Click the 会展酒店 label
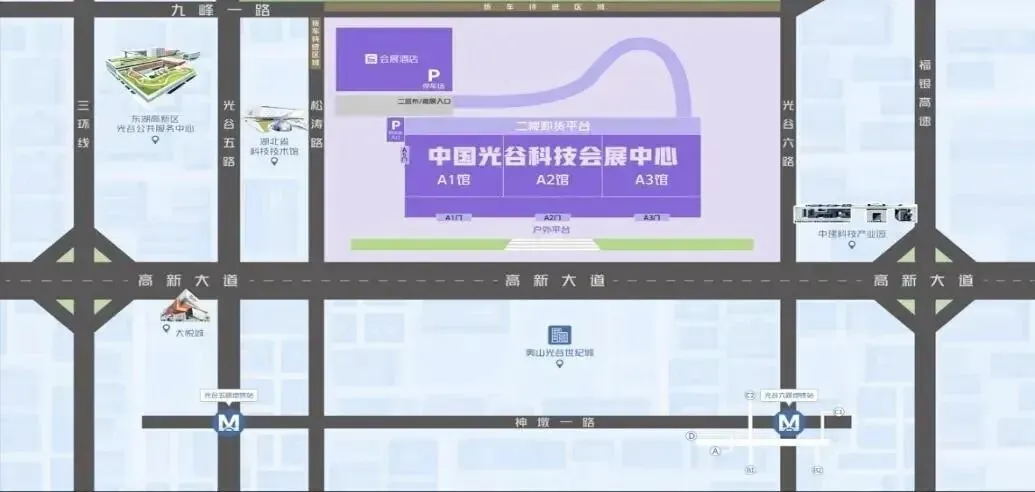Image resolution: width=1035 pixels, height=492 pixels. pos(399,59)
